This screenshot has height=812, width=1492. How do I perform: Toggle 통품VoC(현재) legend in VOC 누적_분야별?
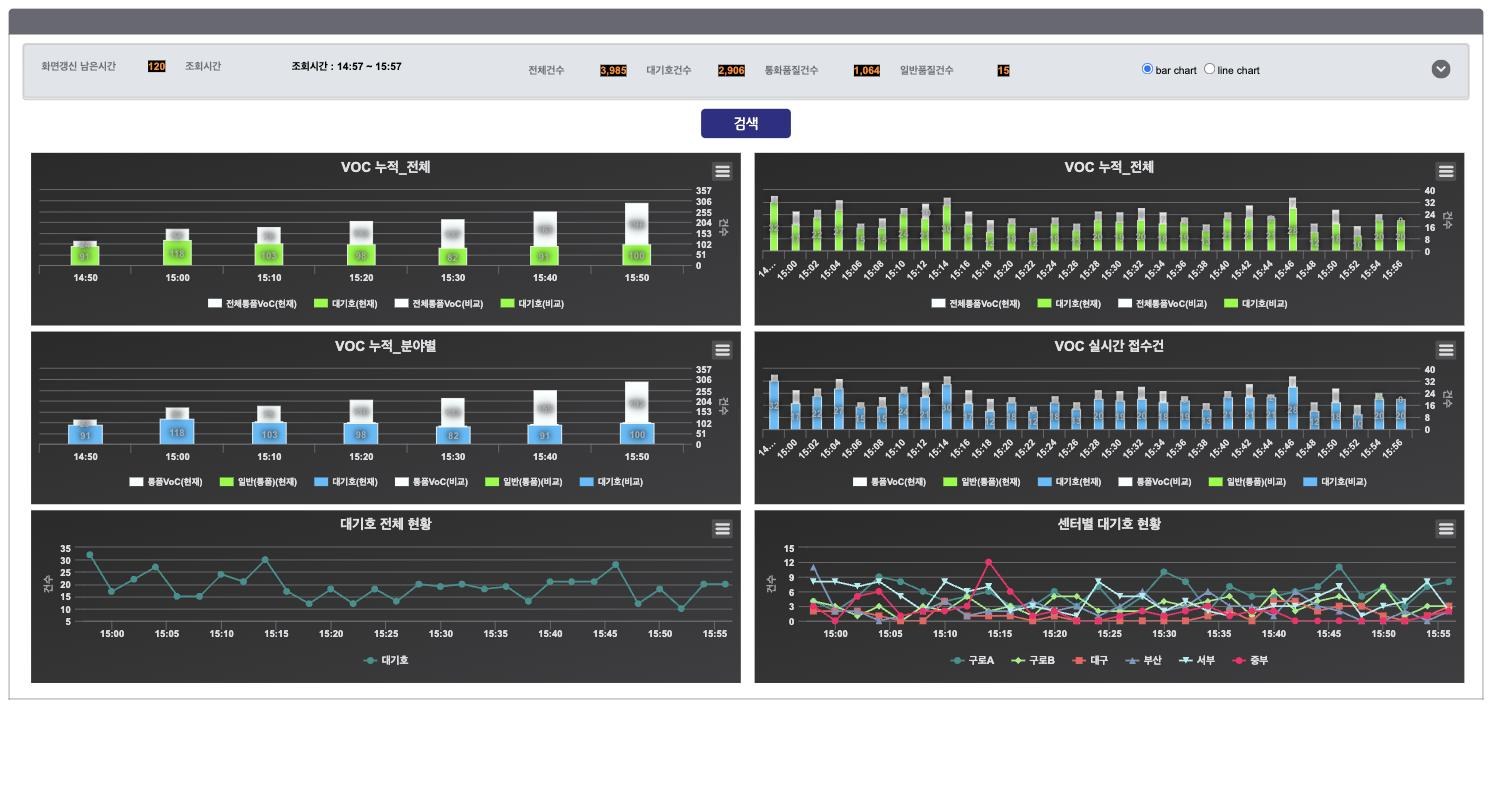point(166,482)
